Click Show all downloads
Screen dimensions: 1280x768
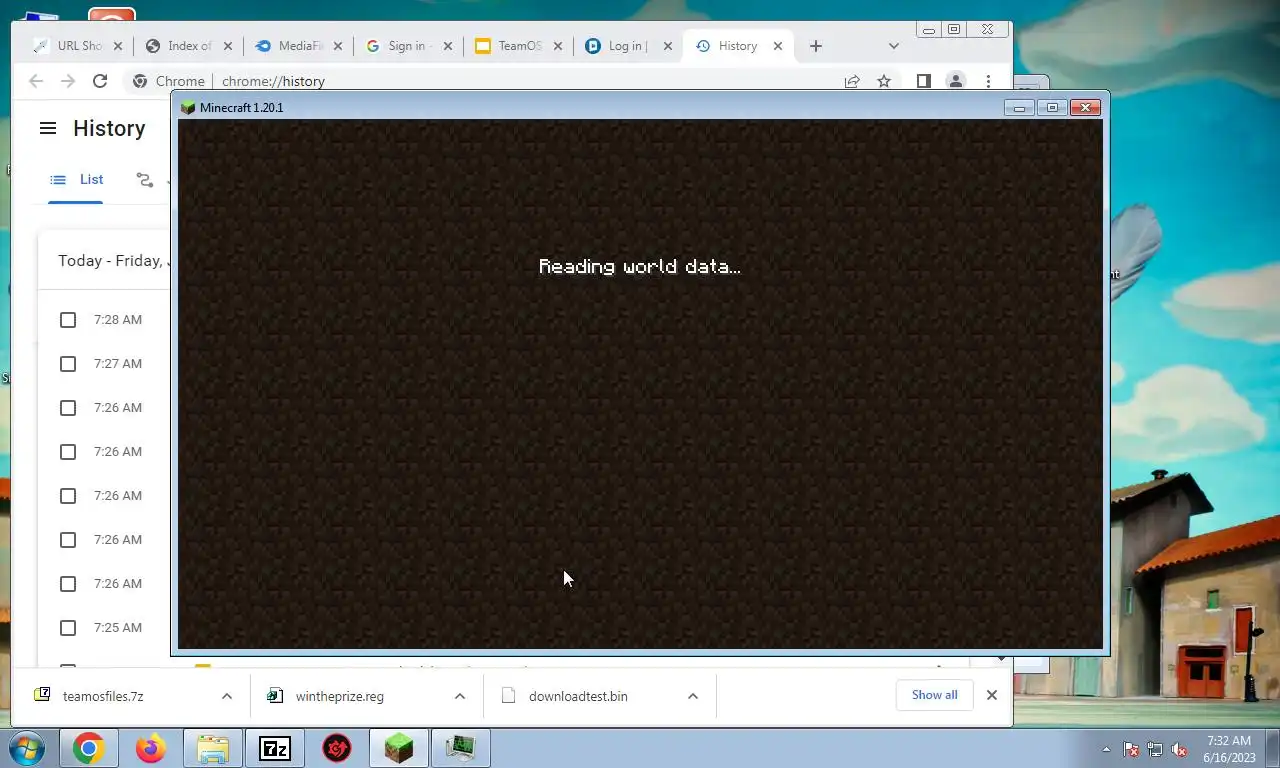tap(934, 695)
